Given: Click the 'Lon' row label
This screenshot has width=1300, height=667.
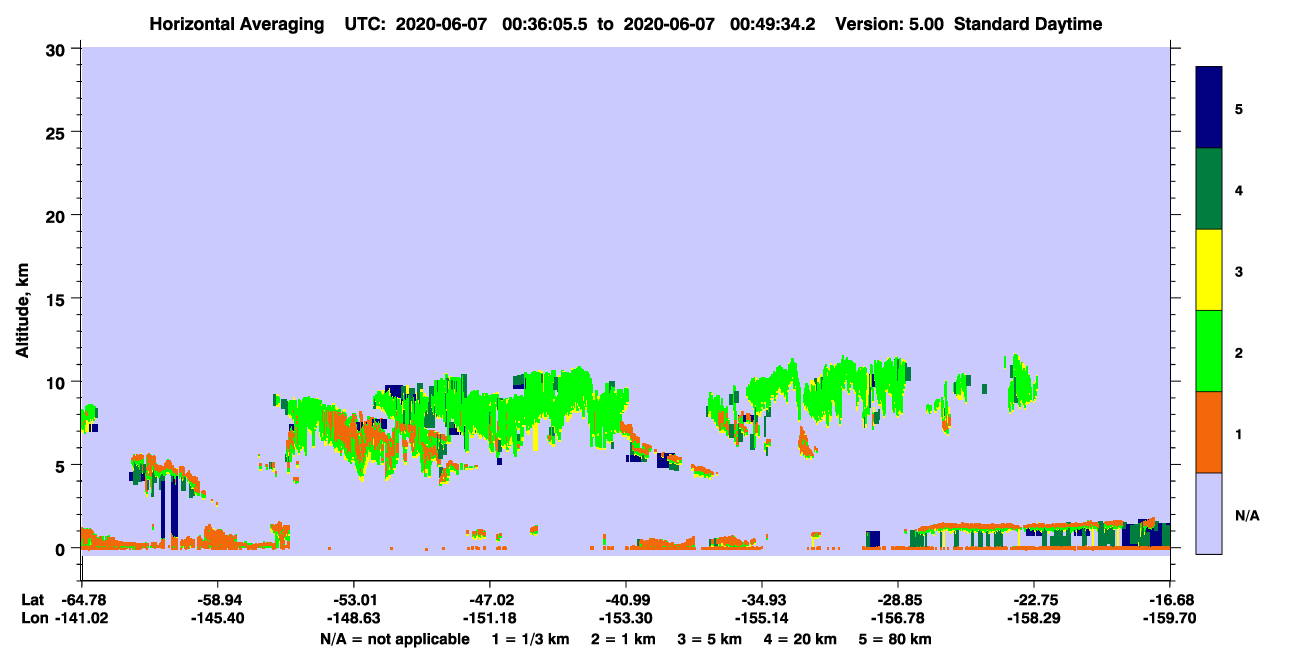Looking at the screenshot, I should [x=33, y=619].
